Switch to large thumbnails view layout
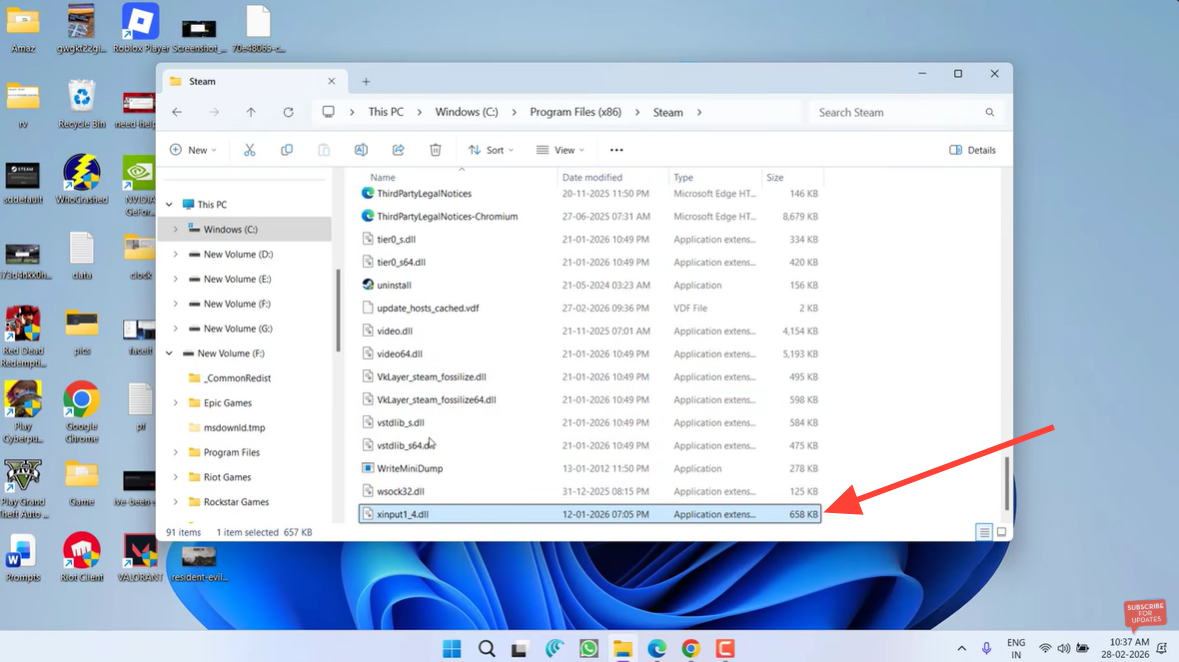Image resolution: width=1179 pixels, height=662 pixels. 1001,532
